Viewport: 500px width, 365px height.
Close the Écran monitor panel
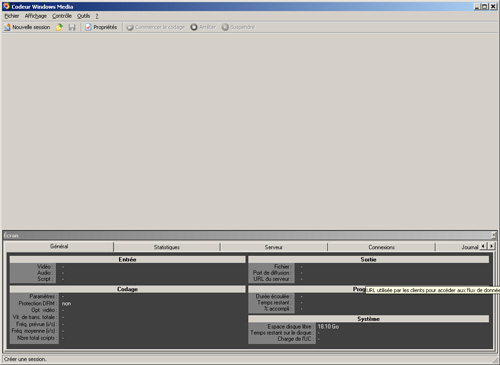coord(494,236)
